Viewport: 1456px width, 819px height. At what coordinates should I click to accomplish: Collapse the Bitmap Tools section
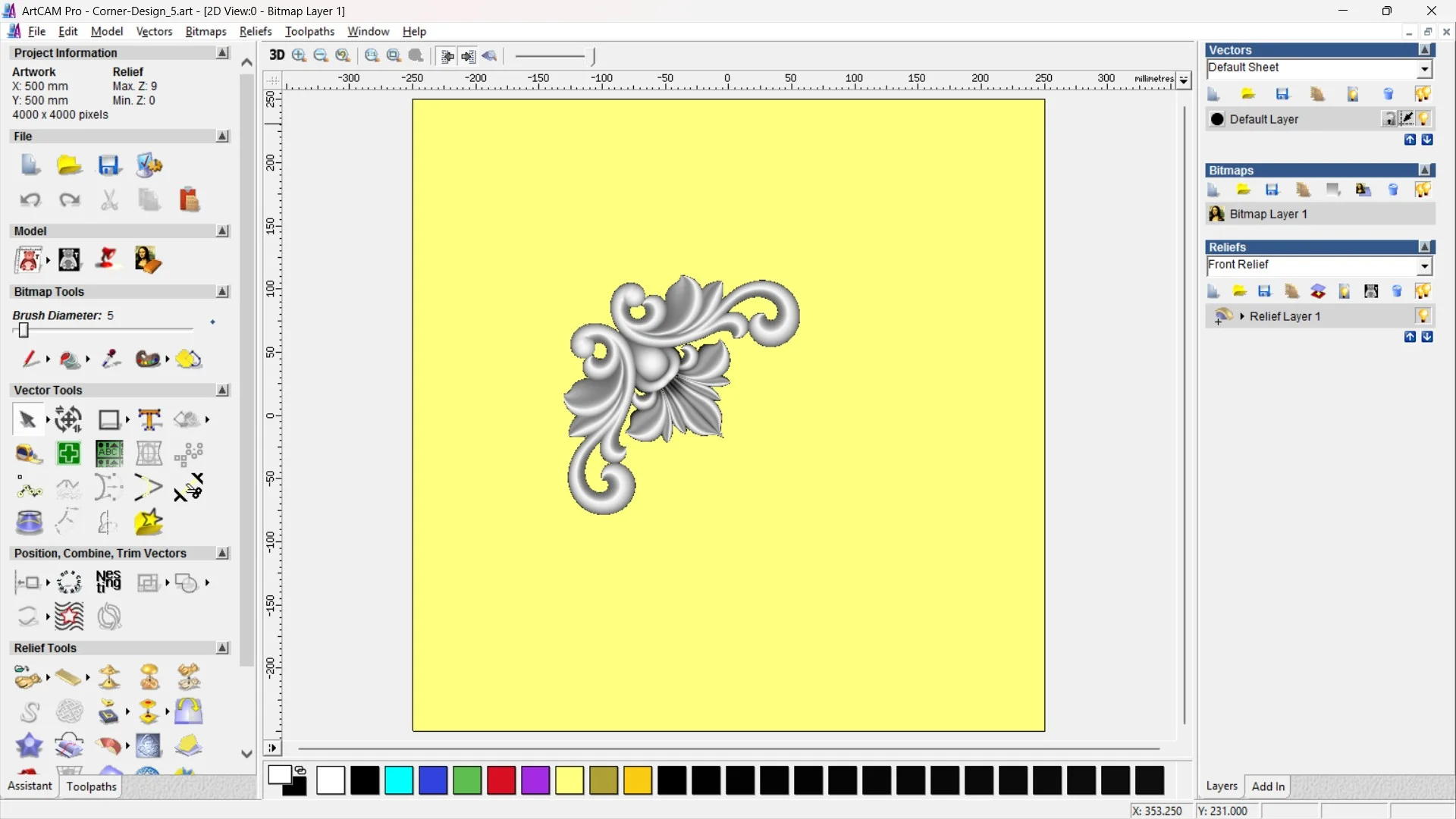222,292
